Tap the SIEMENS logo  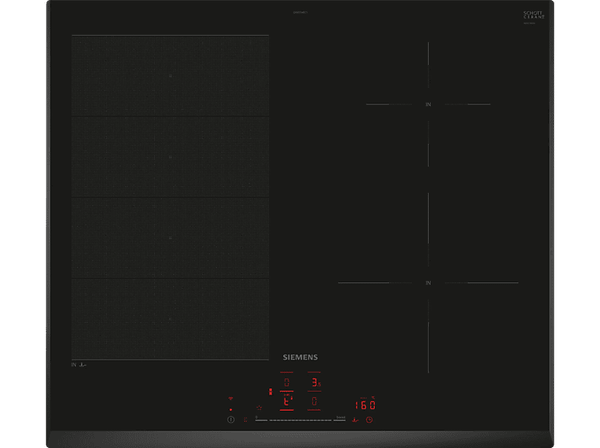point(300,357)
